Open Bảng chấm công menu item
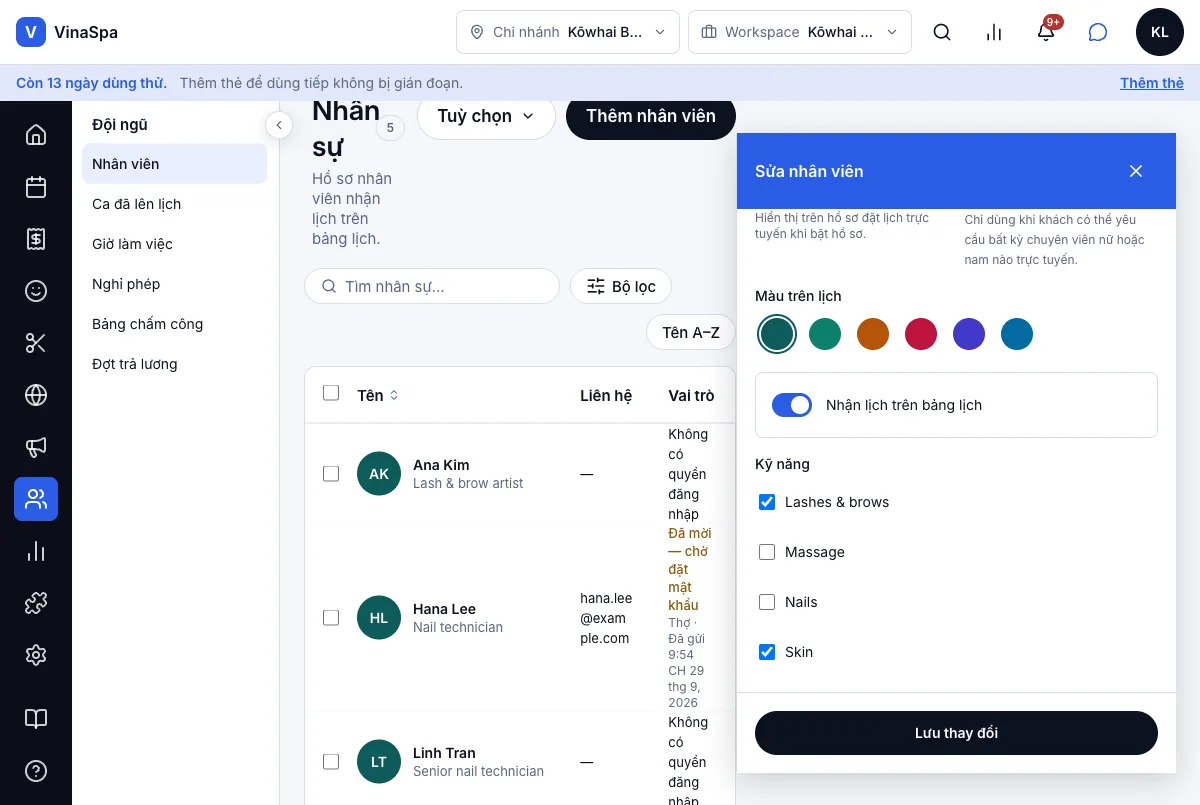 pos(174,324)
